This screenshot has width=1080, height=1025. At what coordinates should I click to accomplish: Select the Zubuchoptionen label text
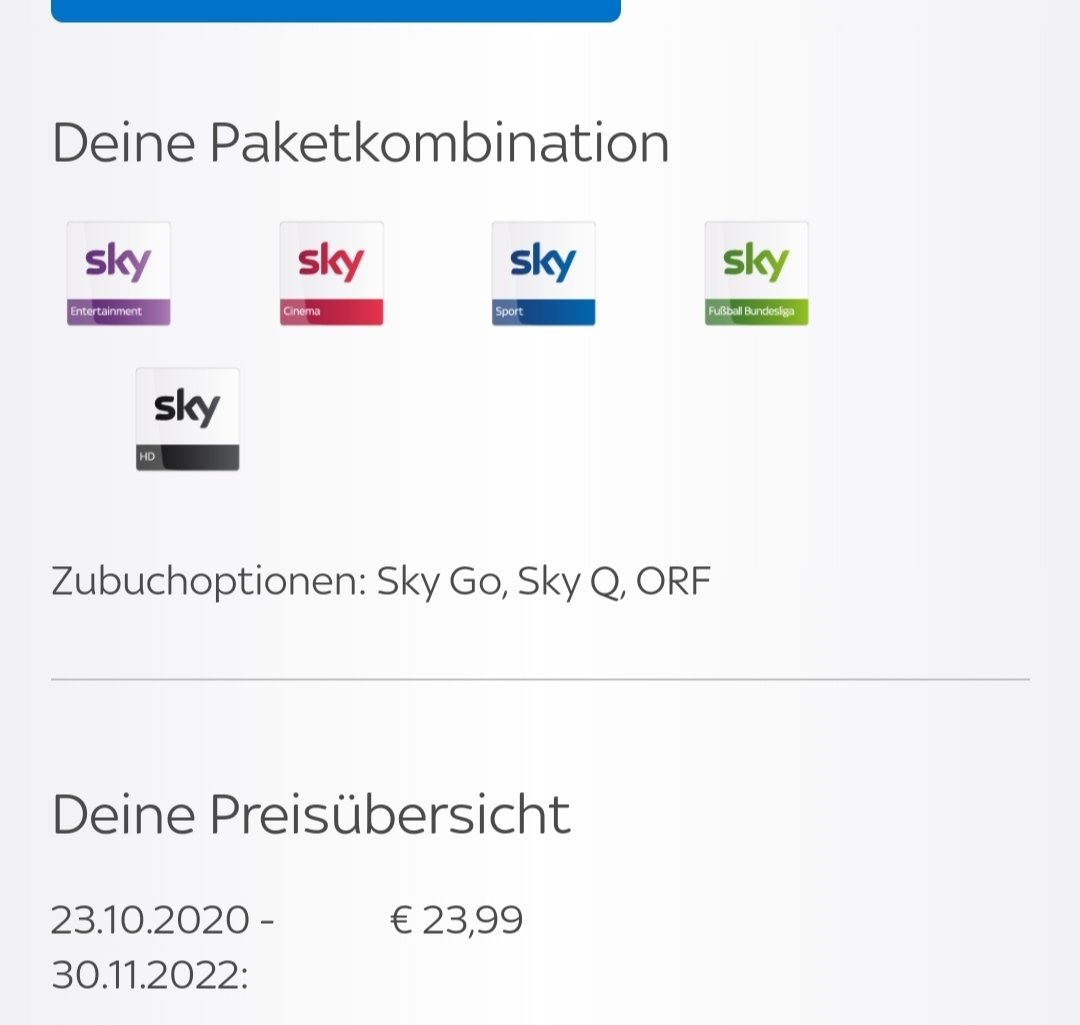click(x=209, y=582)
